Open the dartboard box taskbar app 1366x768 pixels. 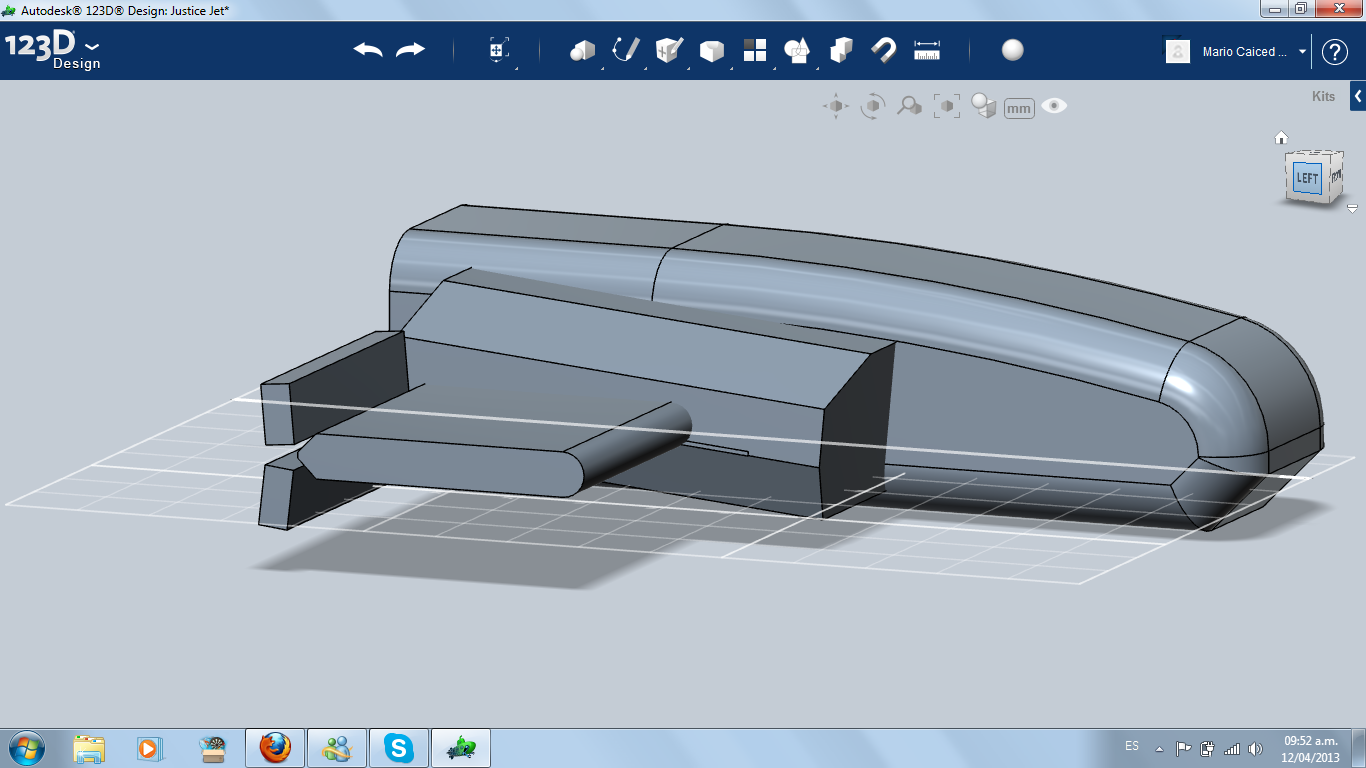[x=213, y=748]
